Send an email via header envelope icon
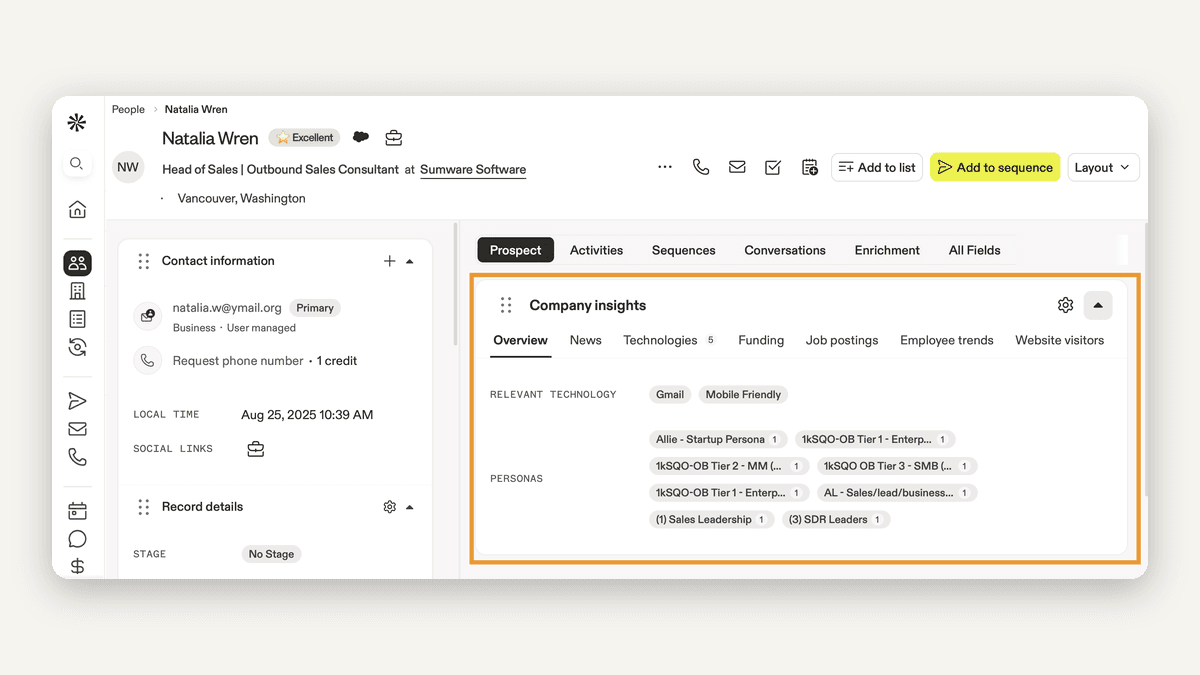Viewport: 1200px width, 675px height. [737, 167]
